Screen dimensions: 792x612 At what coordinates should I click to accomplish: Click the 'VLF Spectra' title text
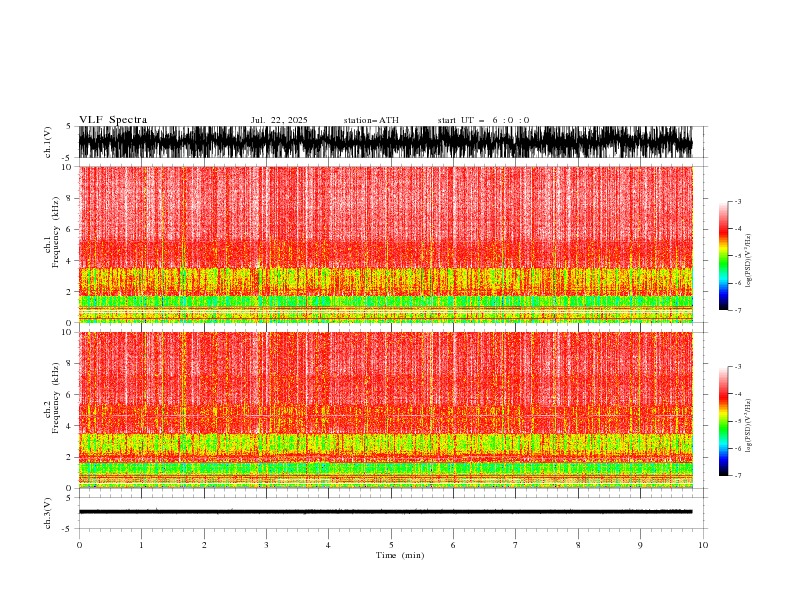point(113,120)
